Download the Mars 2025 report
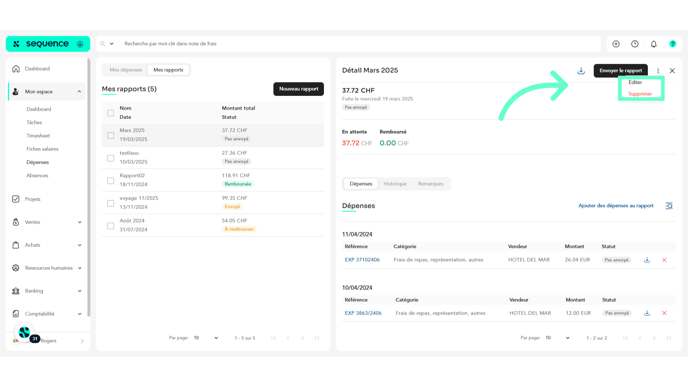 point(581,71)
